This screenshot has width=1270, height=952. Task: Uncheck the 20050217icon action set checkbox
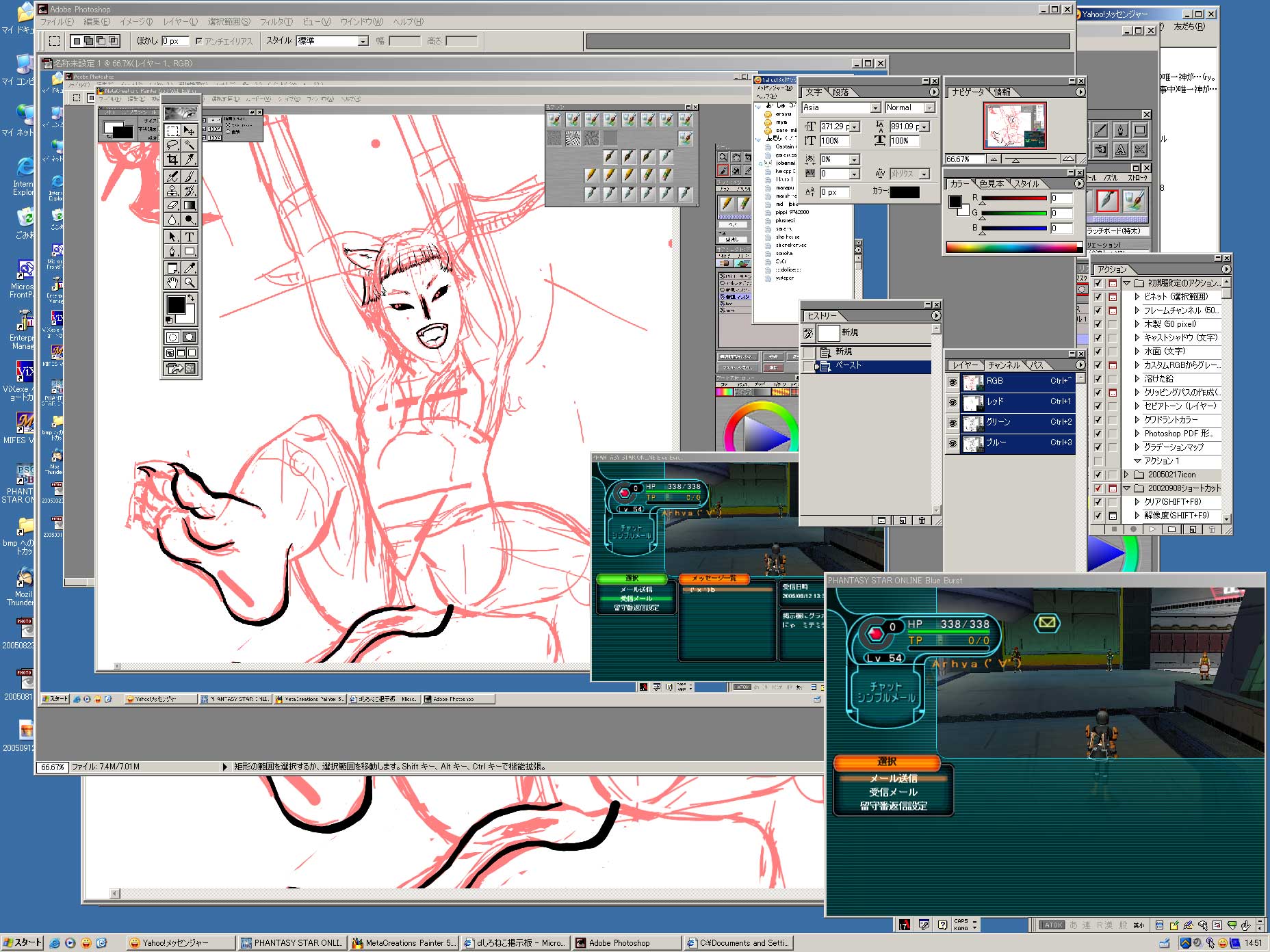[x=1098, y=475]
